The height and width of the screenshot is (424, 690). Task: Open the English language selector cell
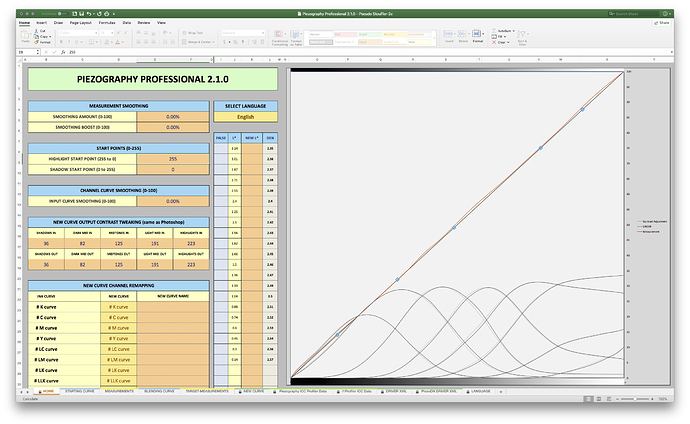point(246,117)
